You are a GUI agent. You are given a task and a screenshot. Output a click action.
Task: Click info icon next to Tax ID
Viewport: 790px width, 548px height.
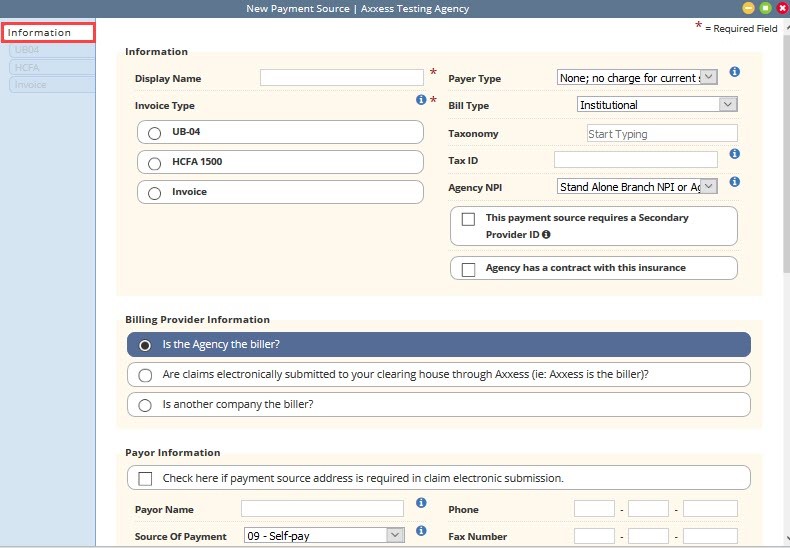(x=735, y=154)
